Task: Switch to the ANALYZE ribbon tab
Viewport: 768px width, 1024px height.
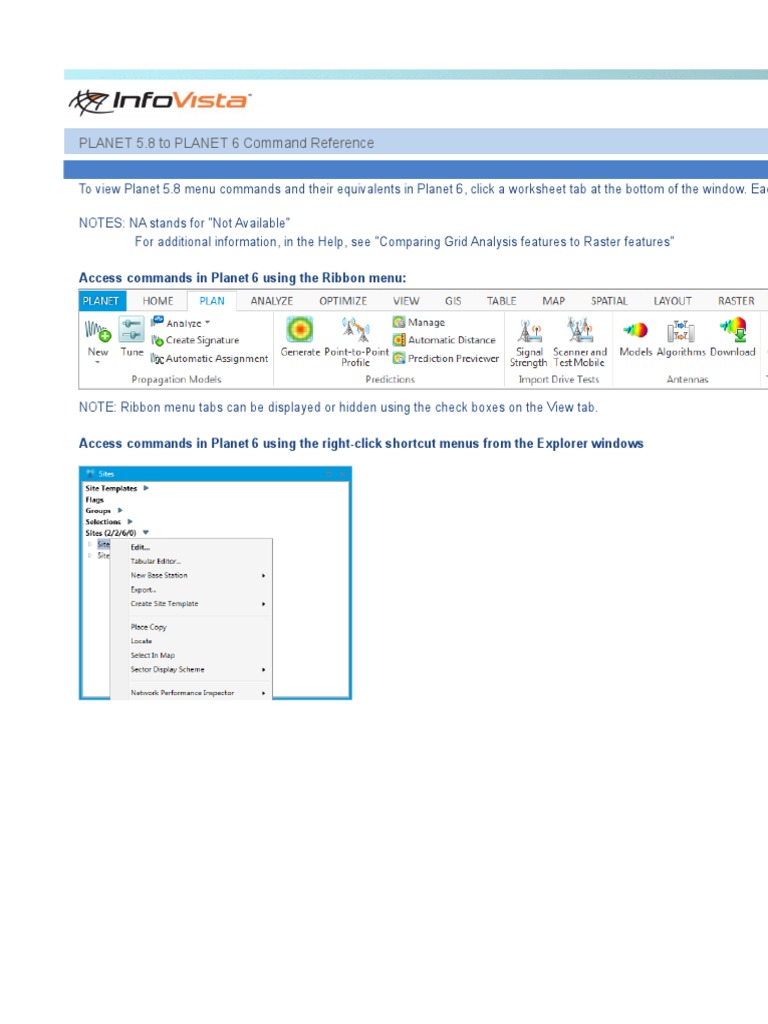Action: coord(272,300)
